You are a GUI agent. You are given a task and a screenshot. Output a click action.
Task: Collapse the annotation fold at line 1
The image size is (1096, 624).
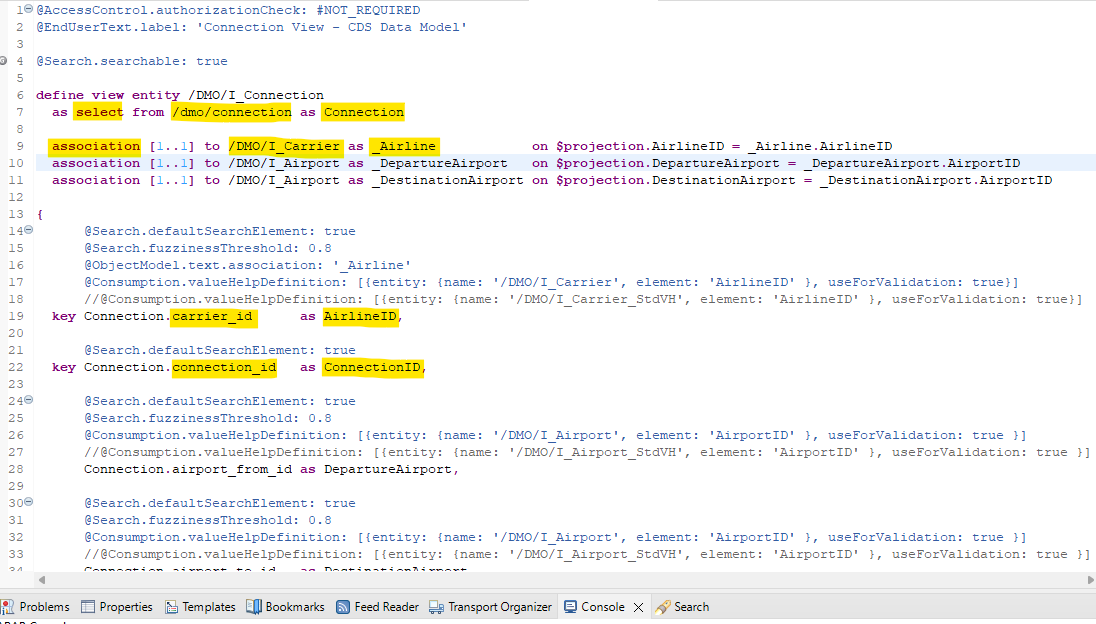click(x=29, y=8)
